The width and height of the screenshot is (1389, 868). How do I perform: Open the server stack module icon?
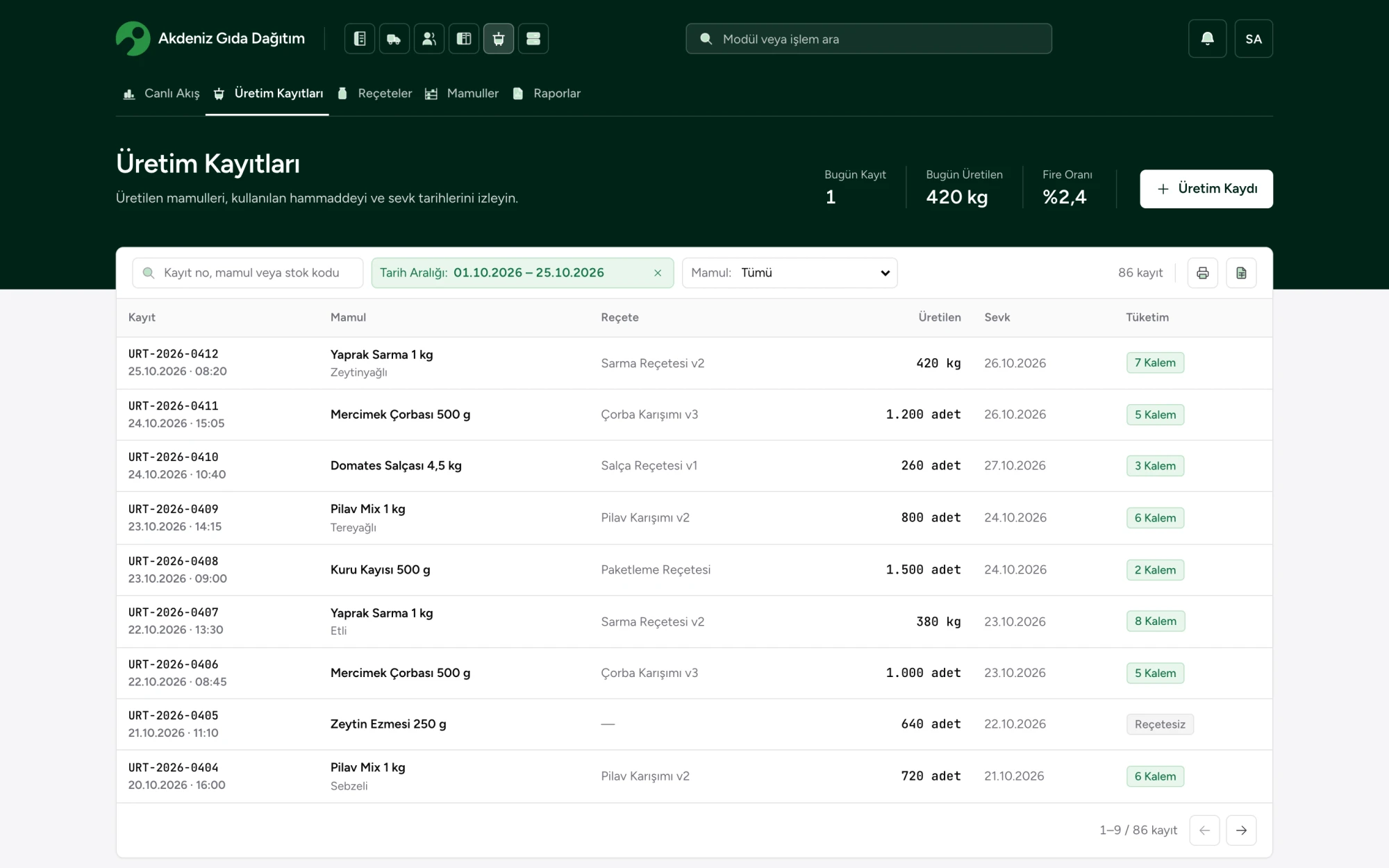coord(533,39)
